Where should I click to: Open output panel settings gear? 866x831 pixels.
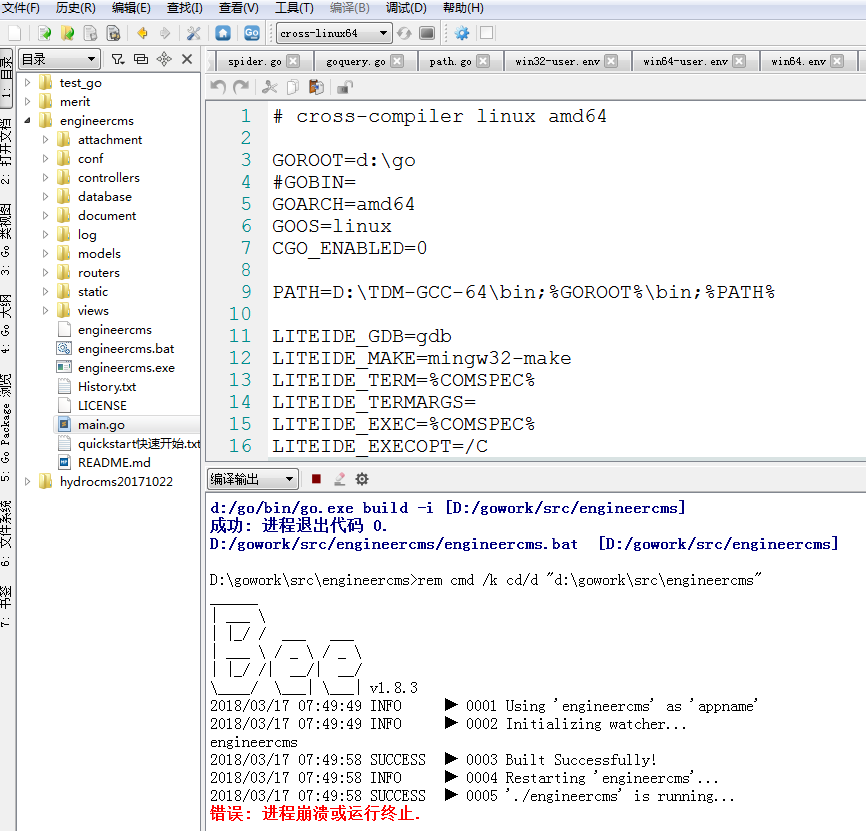pyautogui.click(x=361, y=479)
